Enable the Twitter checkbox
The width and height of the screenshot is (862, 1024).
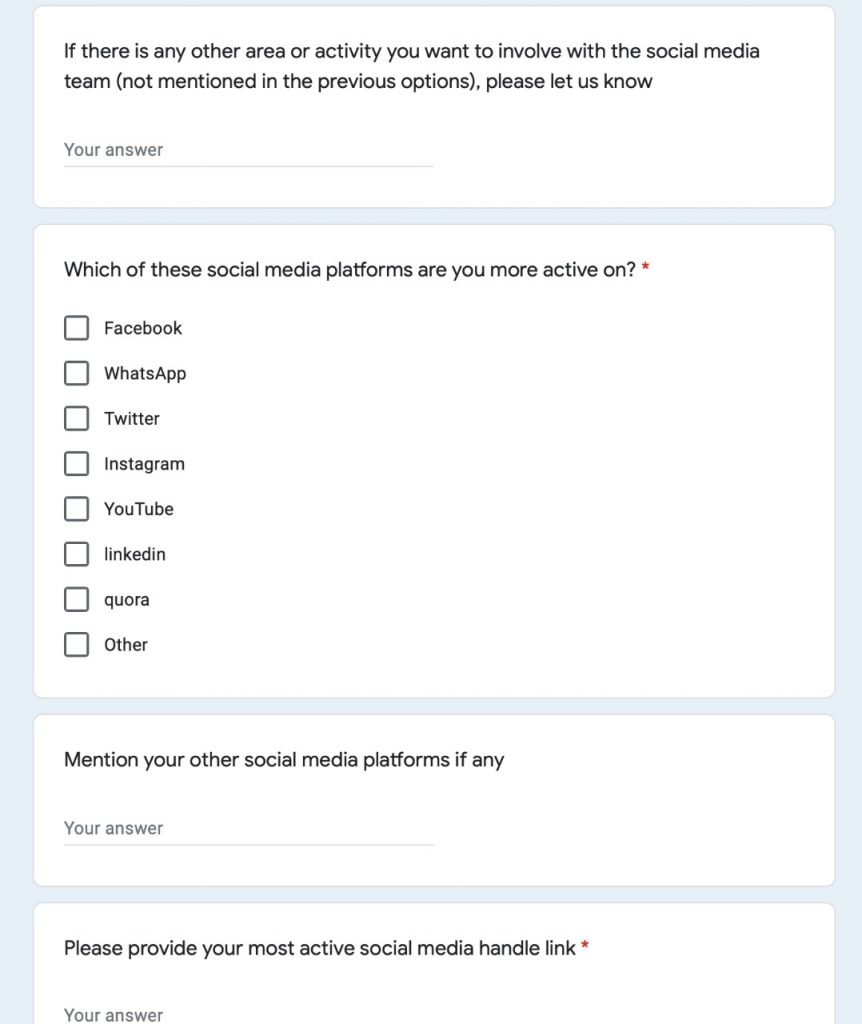point(77,418)
